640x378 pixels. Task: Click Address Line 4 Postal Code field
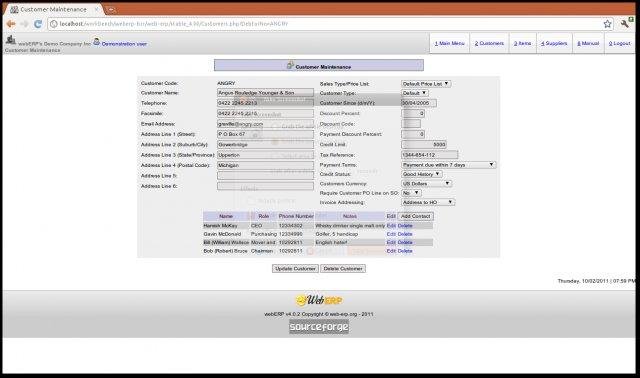coord(265,165)
